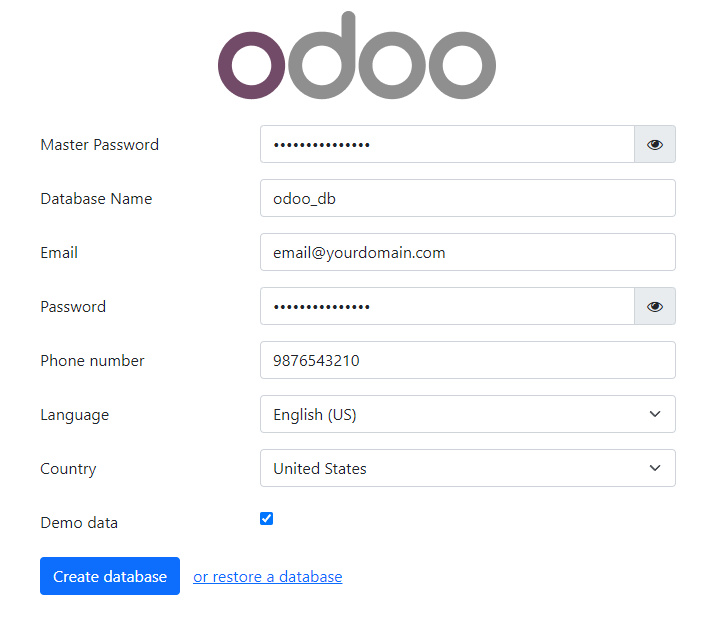707x621 pixels.
Task: Follow the 'or restore a database' link
Action: [267, 576]
